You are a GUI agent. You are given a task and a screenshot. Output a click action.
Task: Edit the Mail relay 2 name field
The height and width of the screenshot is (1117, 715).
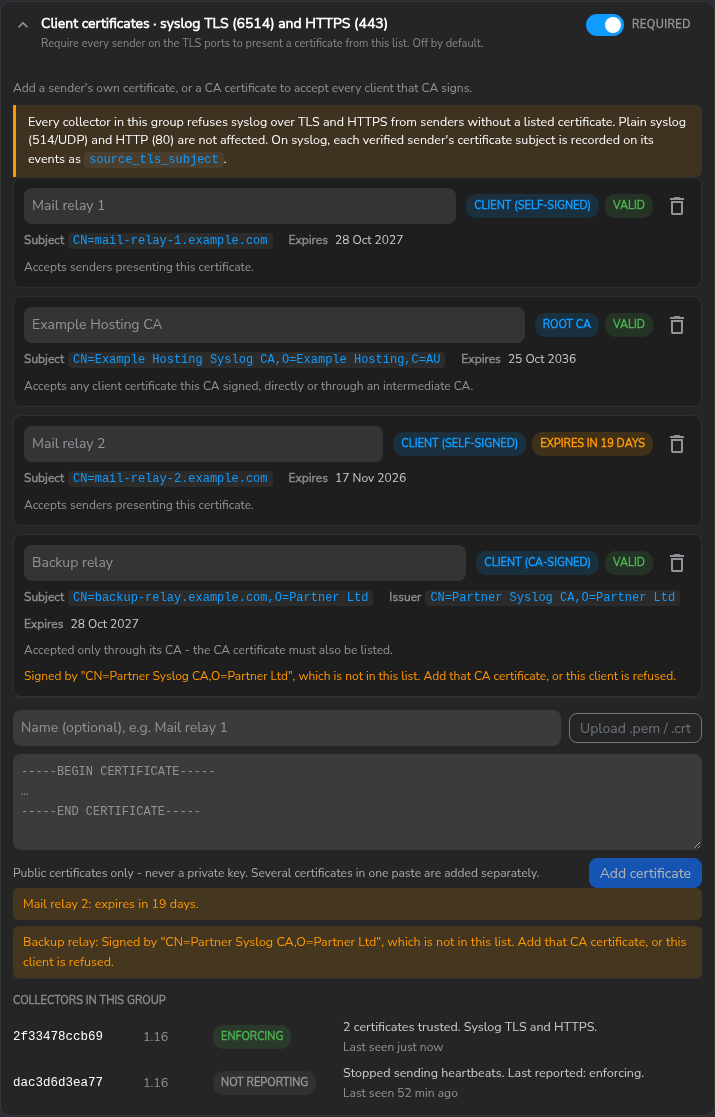click(x=203, y=444)
